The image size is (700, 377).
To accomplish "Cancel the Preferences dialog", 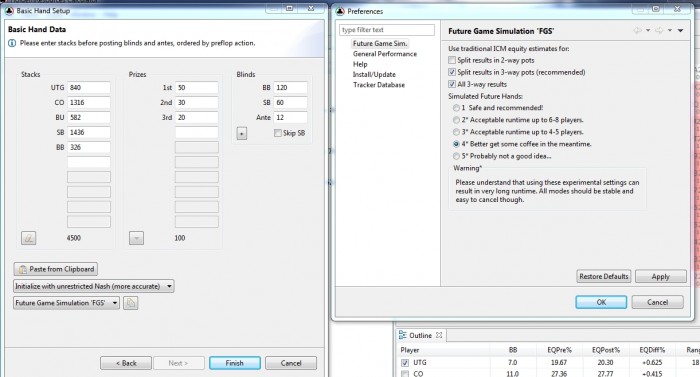I will pos(658,302).
